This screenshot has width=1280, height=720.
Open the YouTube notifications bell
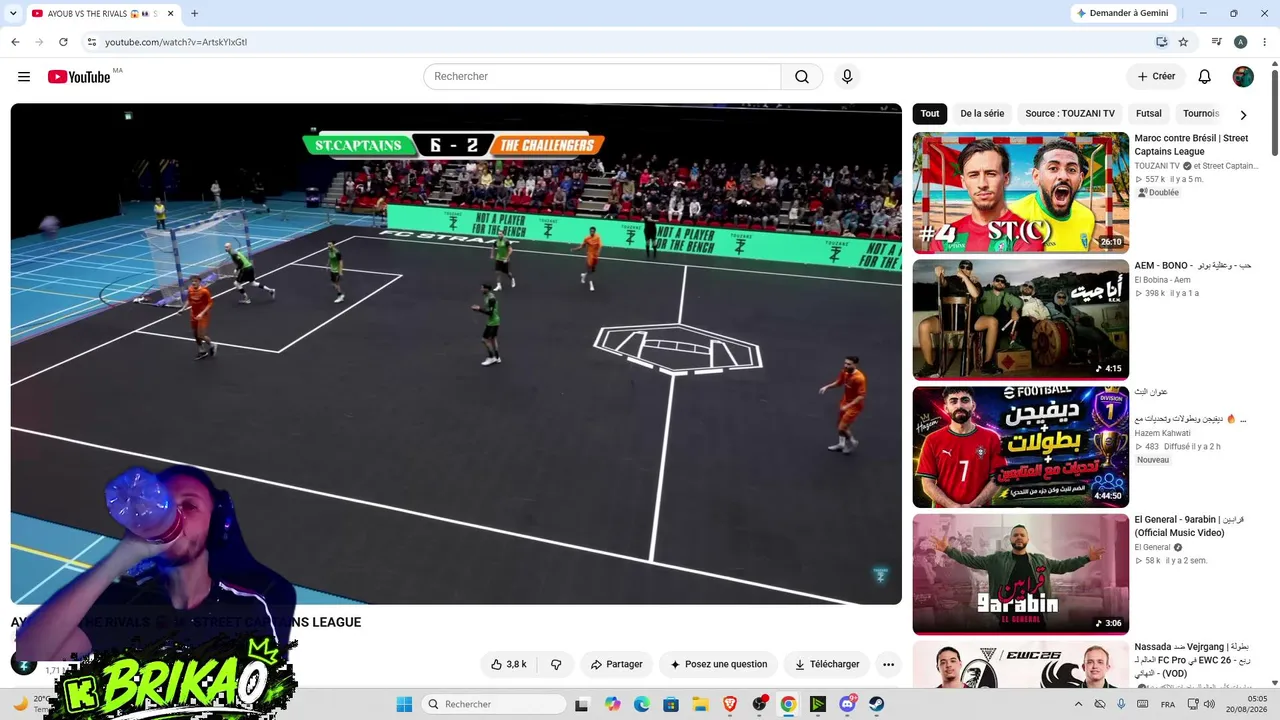[x=1205, y=77]
